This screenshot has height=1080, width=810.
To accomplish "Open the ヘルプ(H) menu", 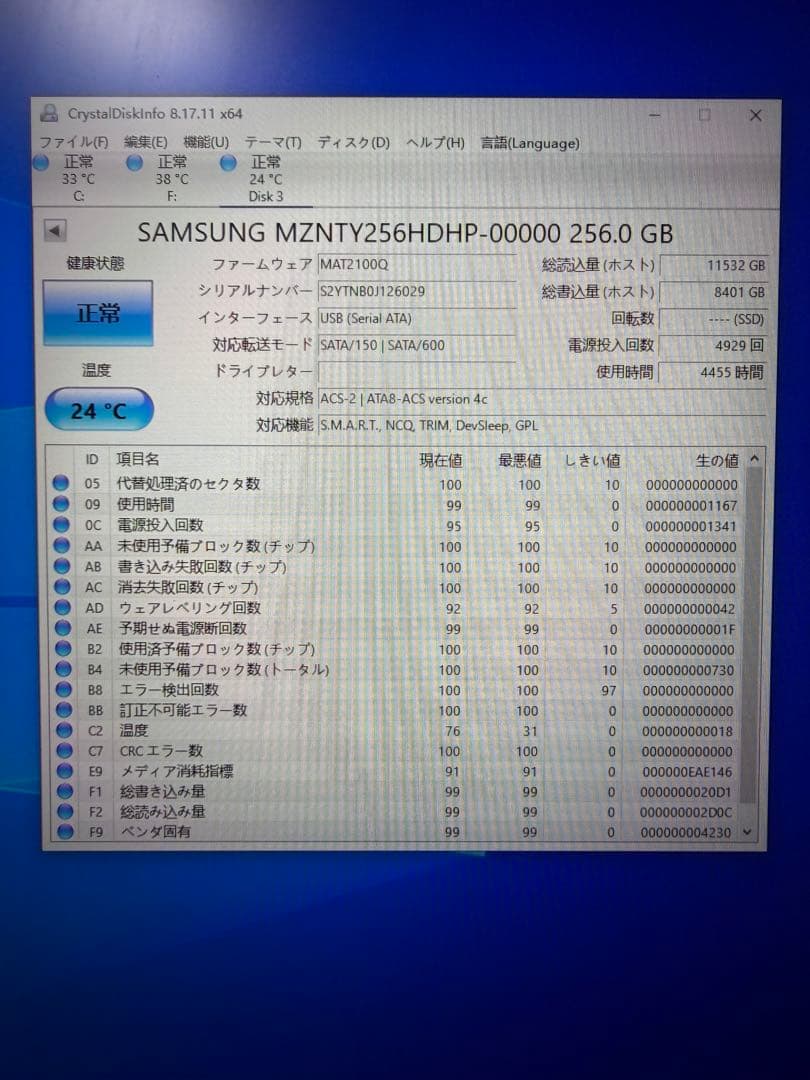I will point(435,143).
